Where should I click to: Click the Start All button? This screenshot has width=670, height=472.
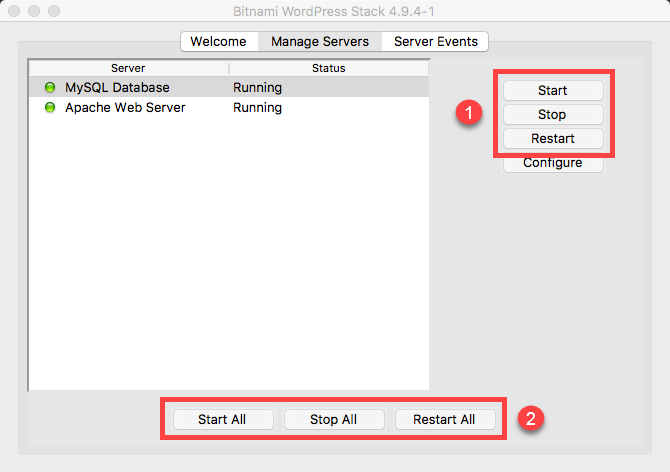(x=223, y=419)
